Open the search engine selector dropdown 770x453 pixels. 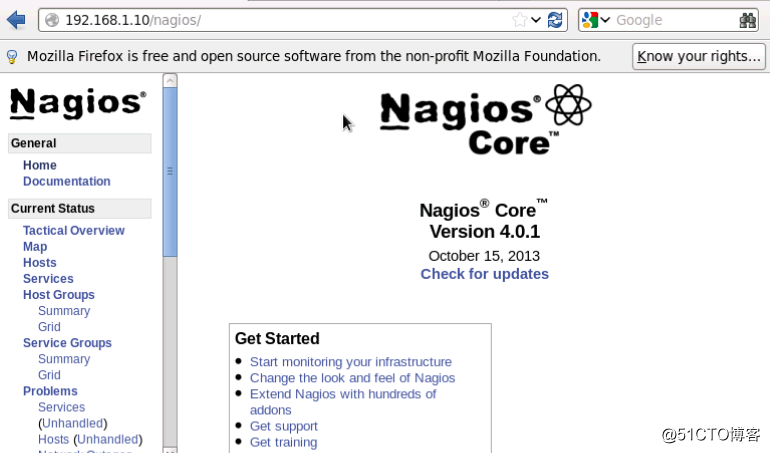coord(605,20)
